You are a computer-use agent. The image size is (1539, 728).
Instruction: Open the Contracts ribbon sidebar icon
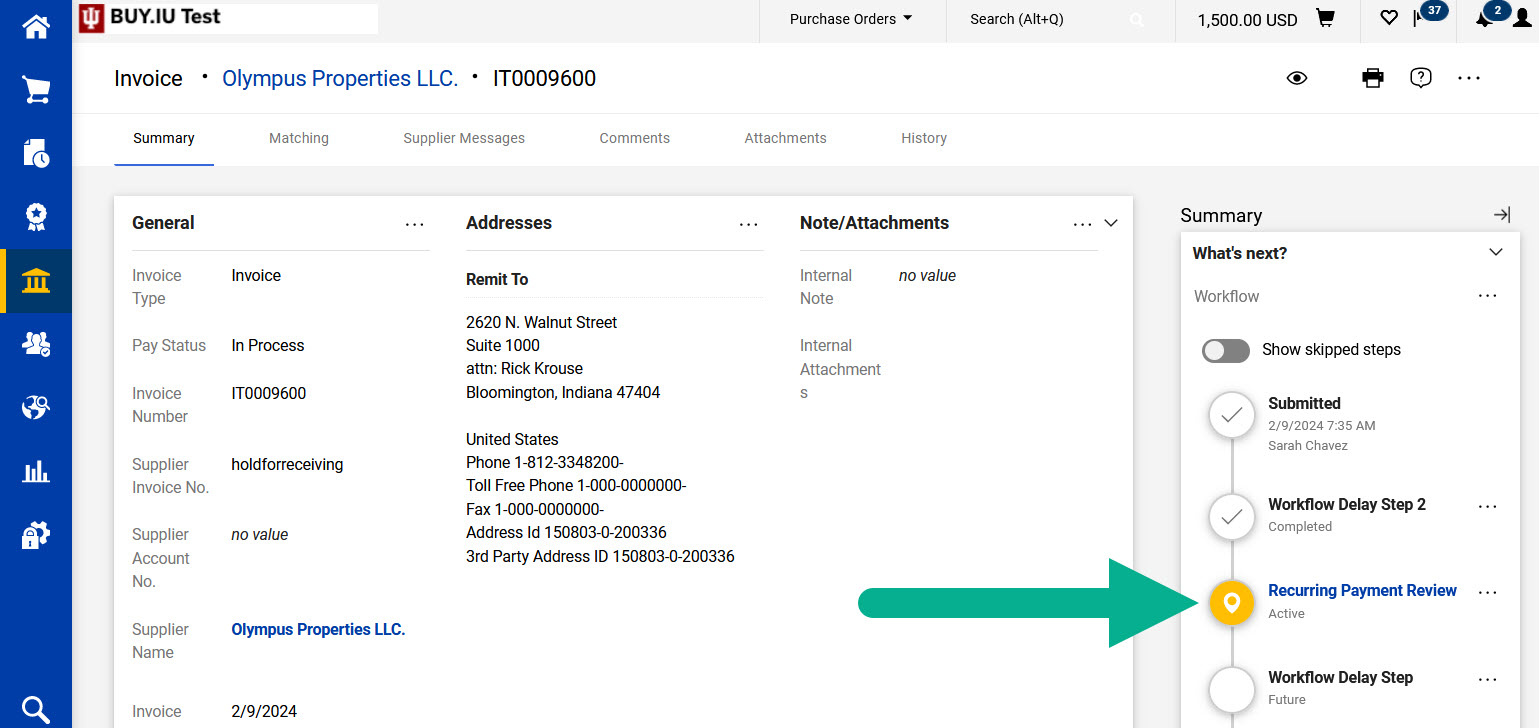tap(36, 217)
